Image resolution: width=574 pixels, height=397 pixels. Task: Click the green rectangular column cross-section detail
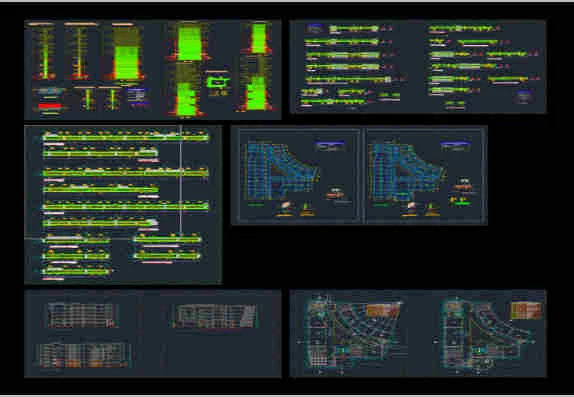217,83
